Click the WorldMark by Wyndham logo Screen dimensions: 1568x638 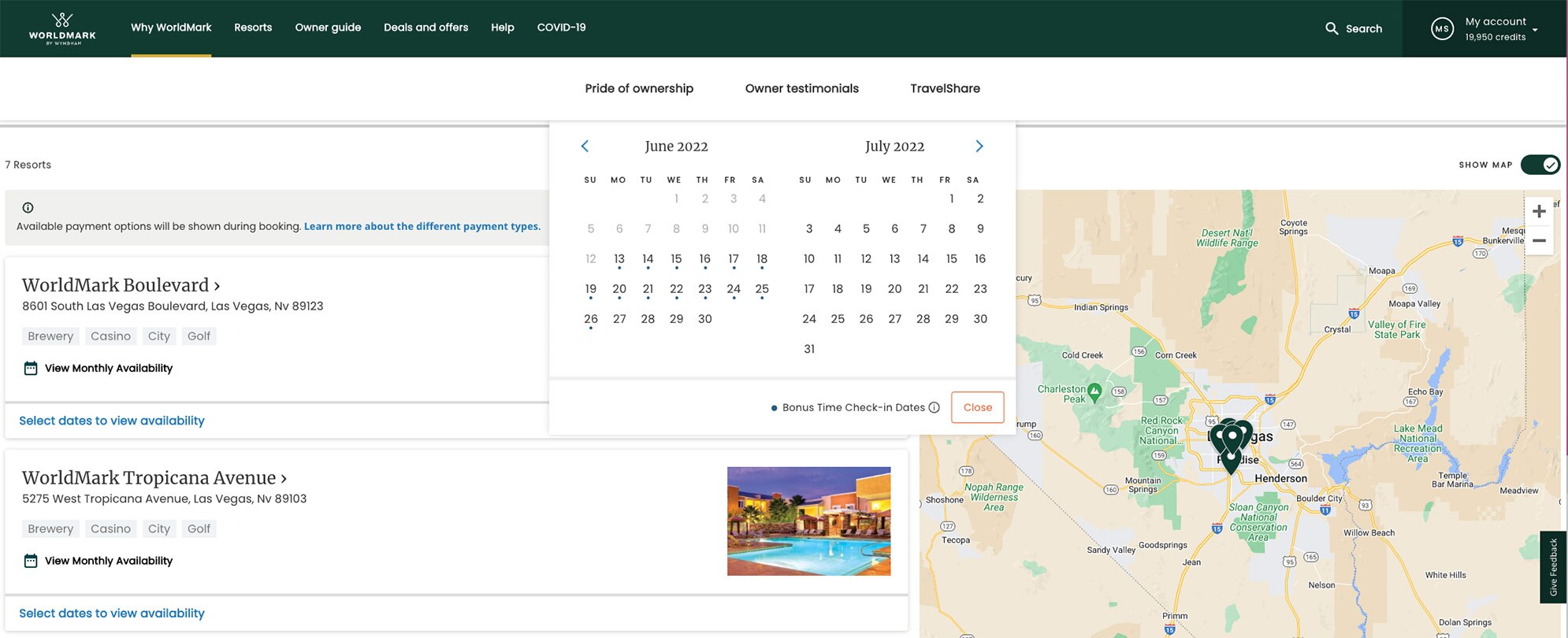62,28
